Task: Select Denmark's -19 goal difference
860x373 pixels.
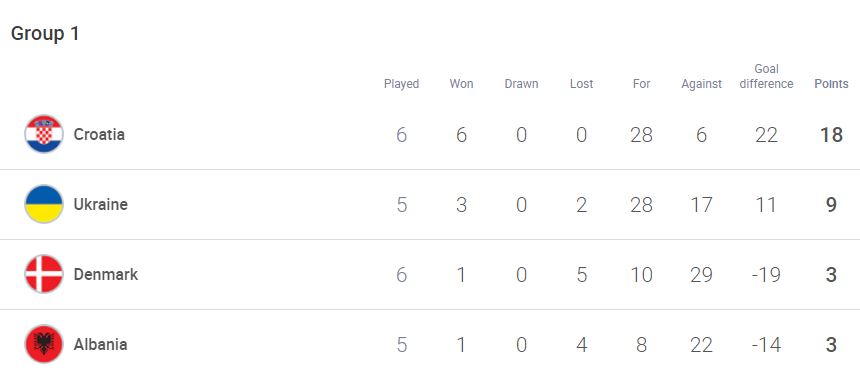Action: pyautogui.click(x=766, y=274)
